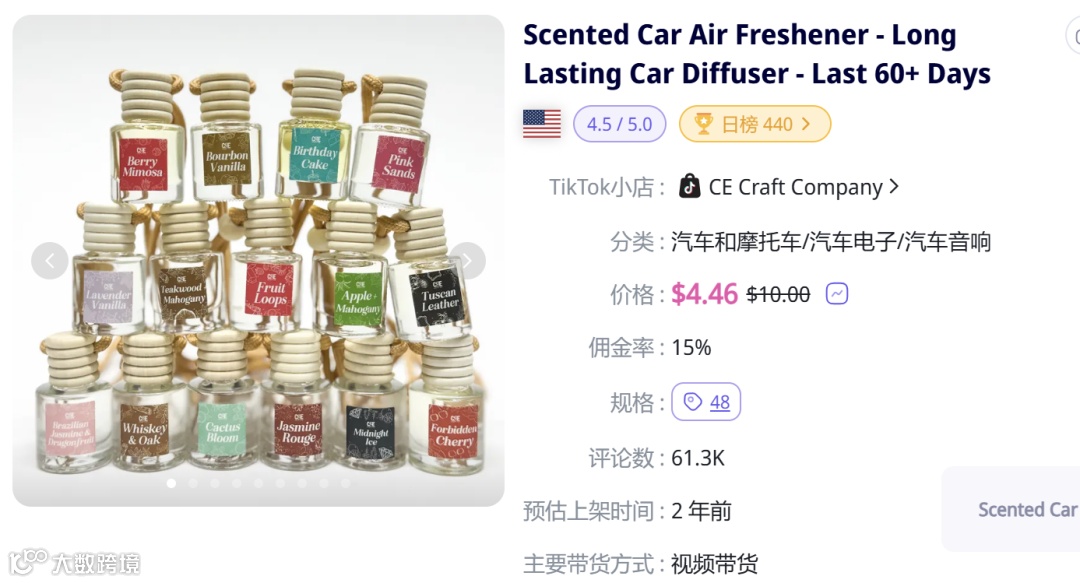Open the 48 specifications link

pyautogui.click(x=720, y=402)
